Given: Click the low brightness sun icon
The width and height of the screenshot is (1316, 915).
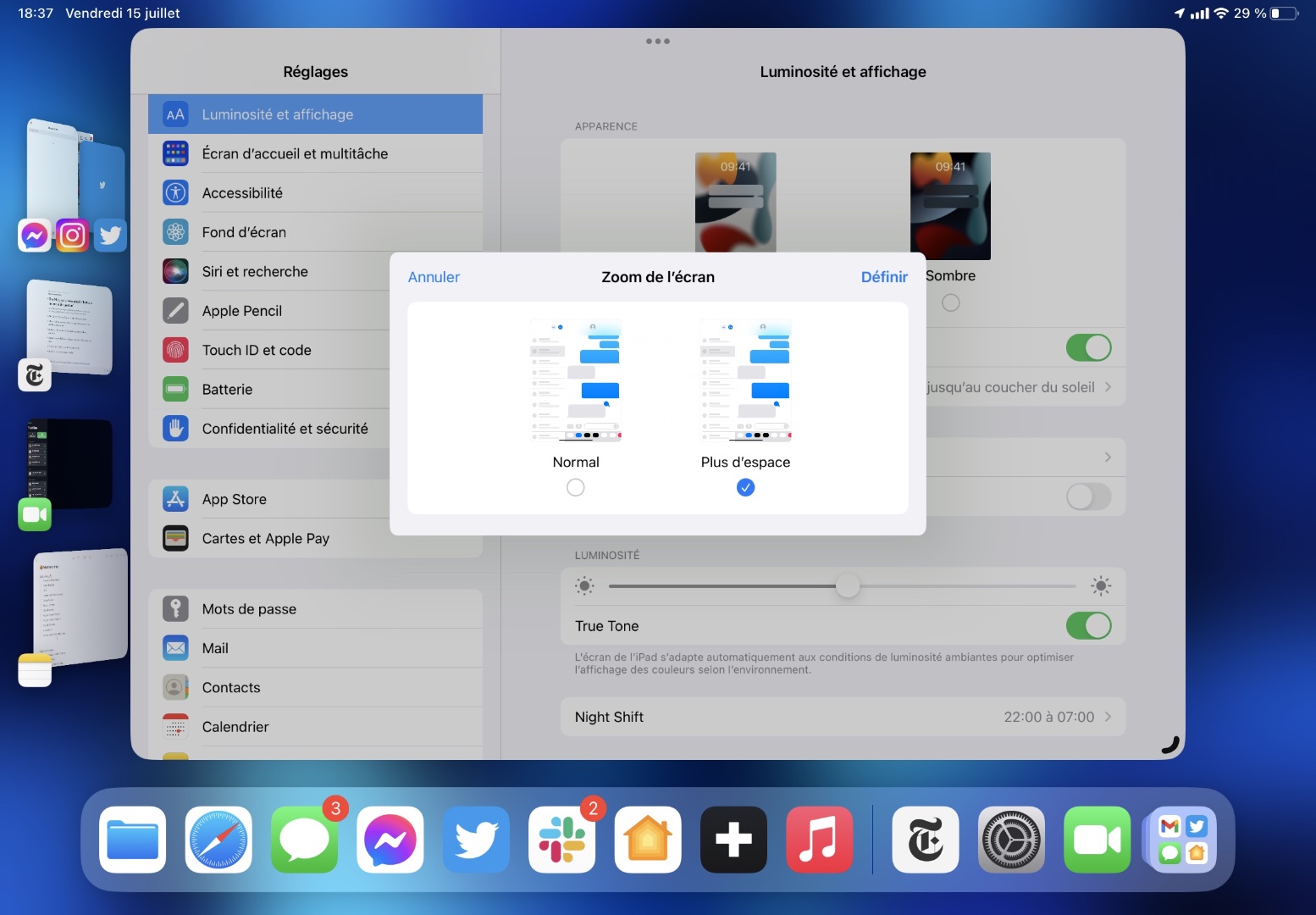Looking at the screenshot, I should (584, 585).
